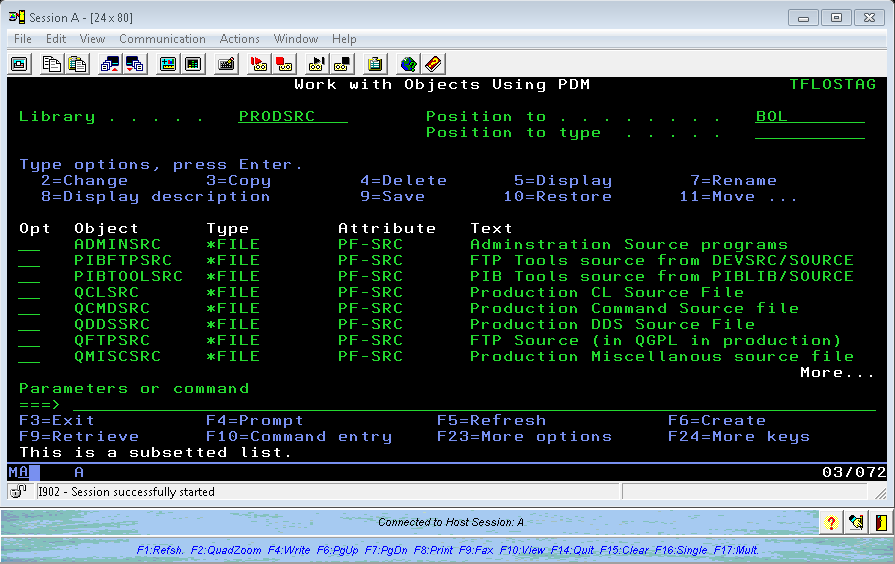The image size is (895, 564).
Task: Click F23=More options label
Action: tap(525, 437)
